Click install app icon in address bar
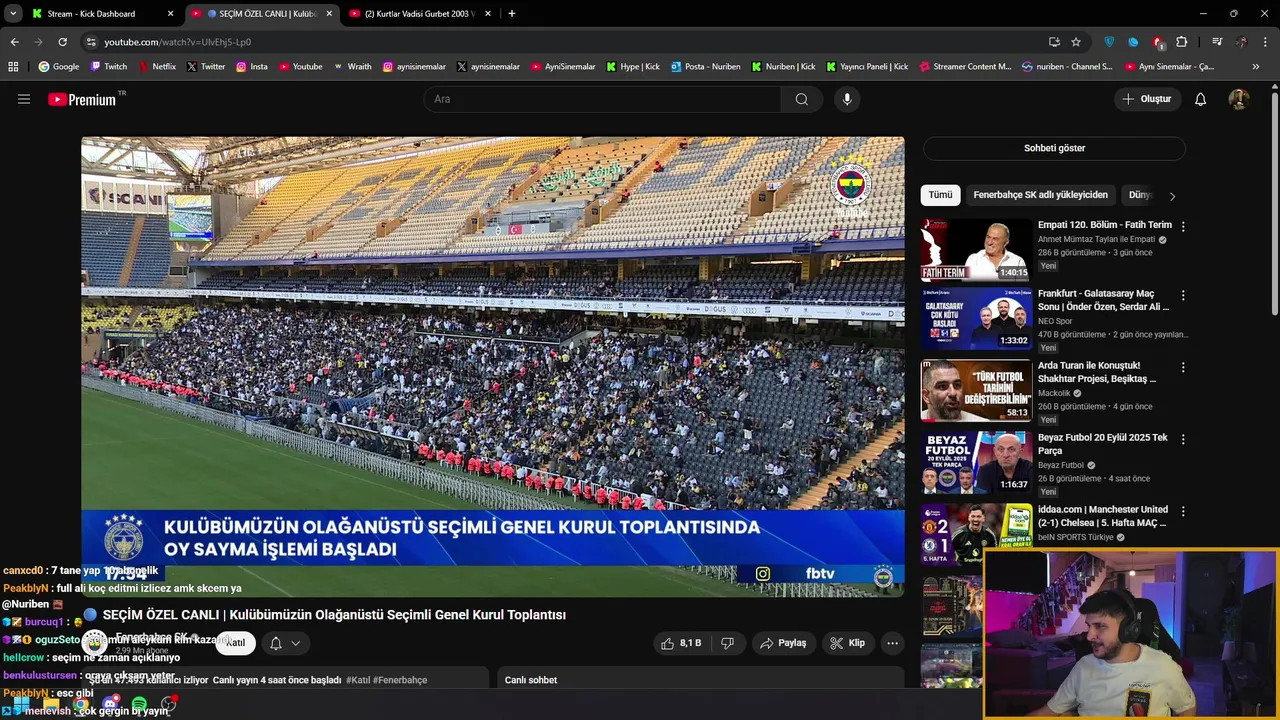This screenshot has height=720, width=1280. click(x=1054, y=42)
